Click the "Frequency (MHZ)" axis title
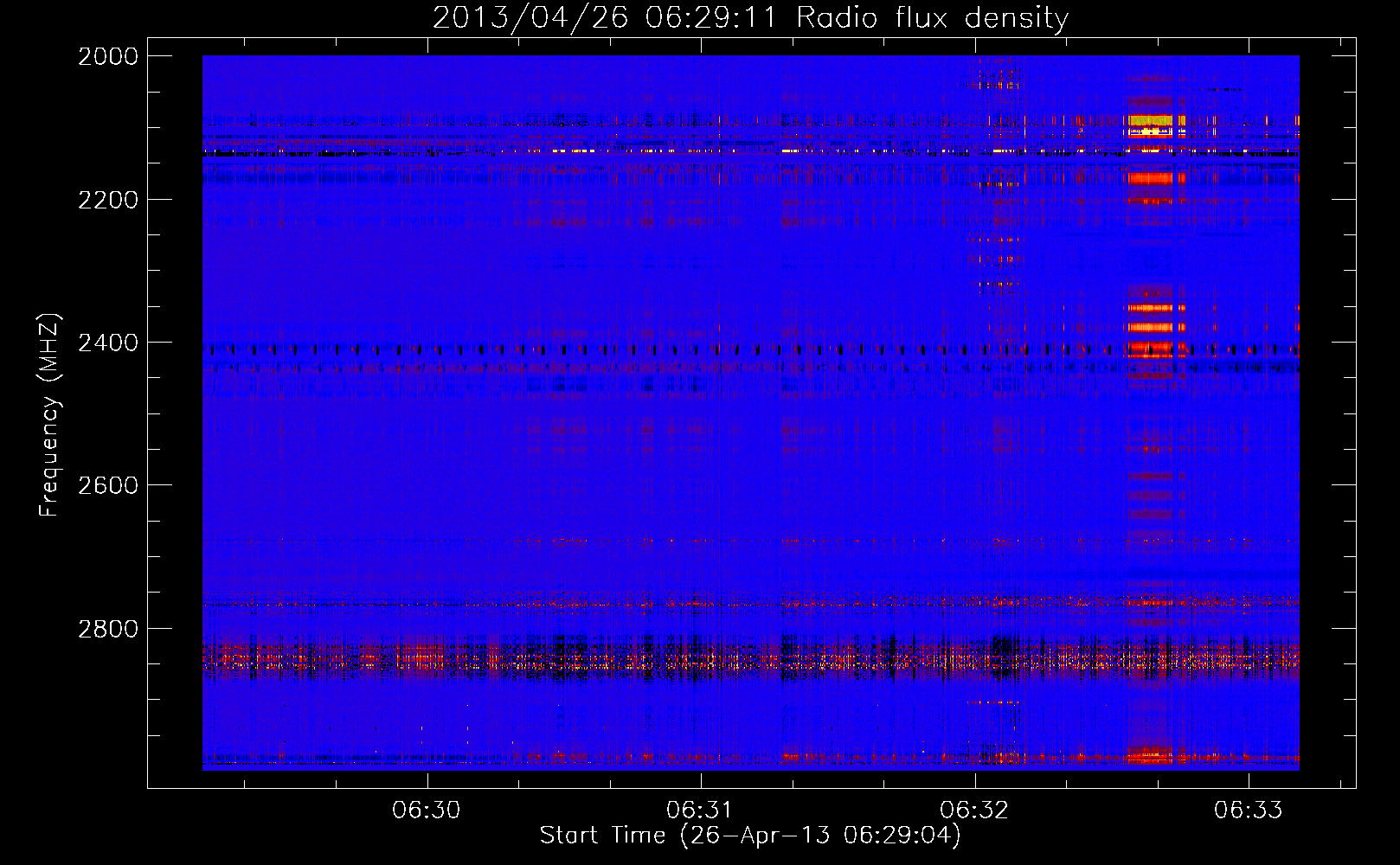Image resolution: width=1400 pixels, height=865 pixels. [x=49, y=415]
